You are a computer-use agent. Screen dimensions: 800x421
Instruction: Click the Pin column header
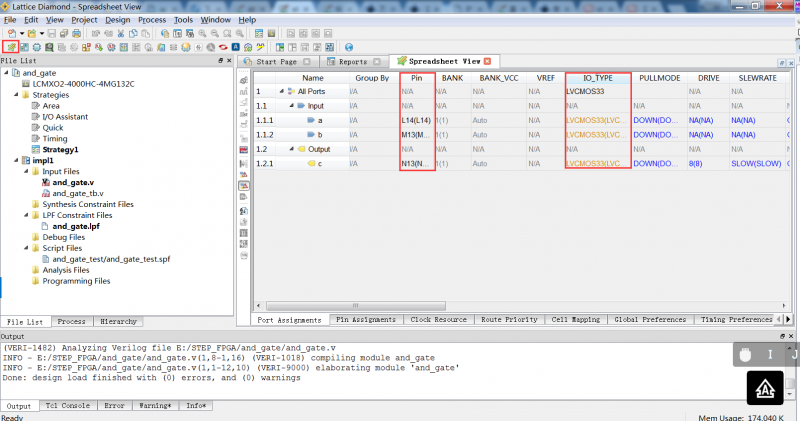tap(417, 78)
